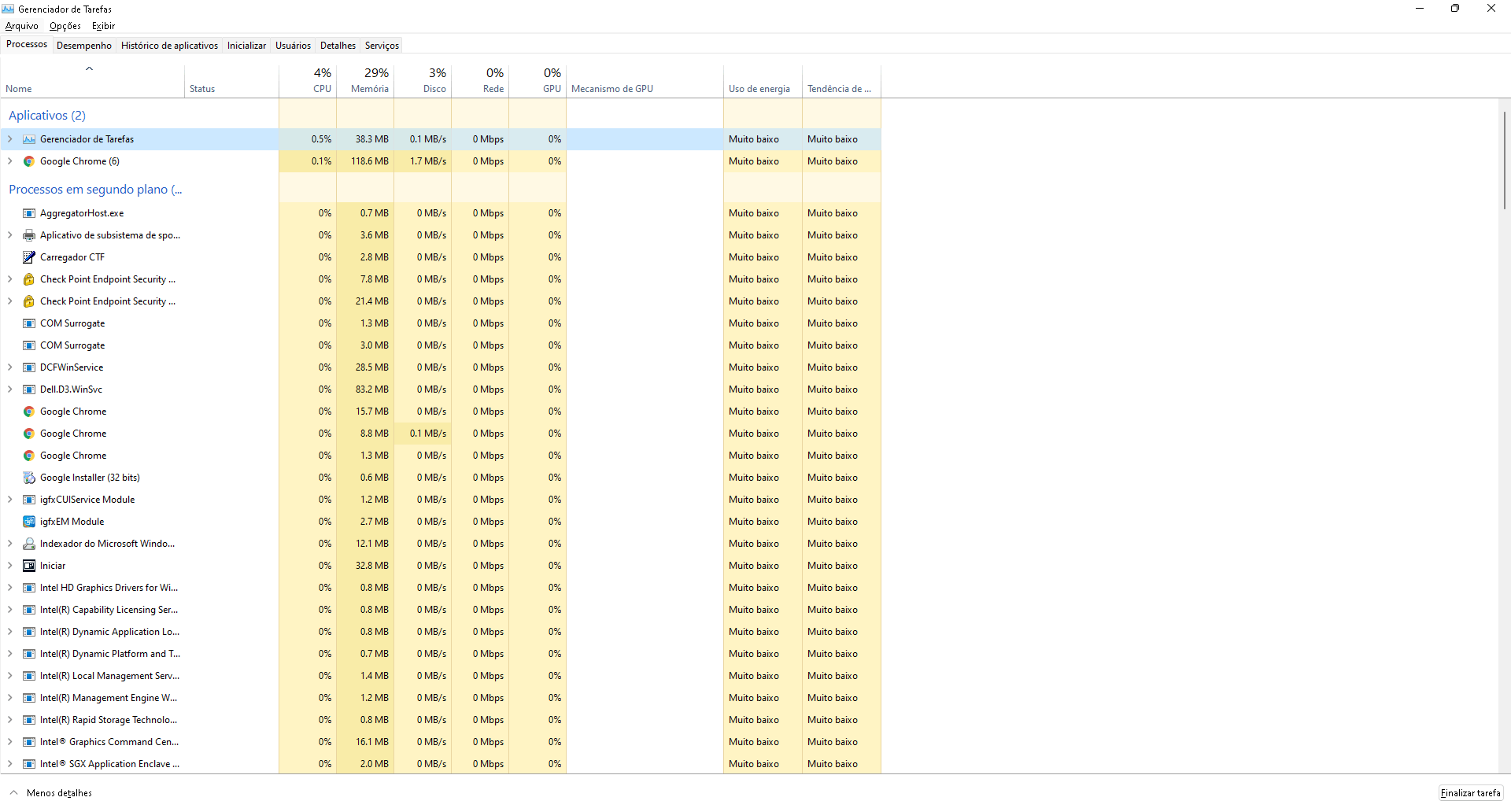Click the igfxEM Module icon

tap(29, 522)
